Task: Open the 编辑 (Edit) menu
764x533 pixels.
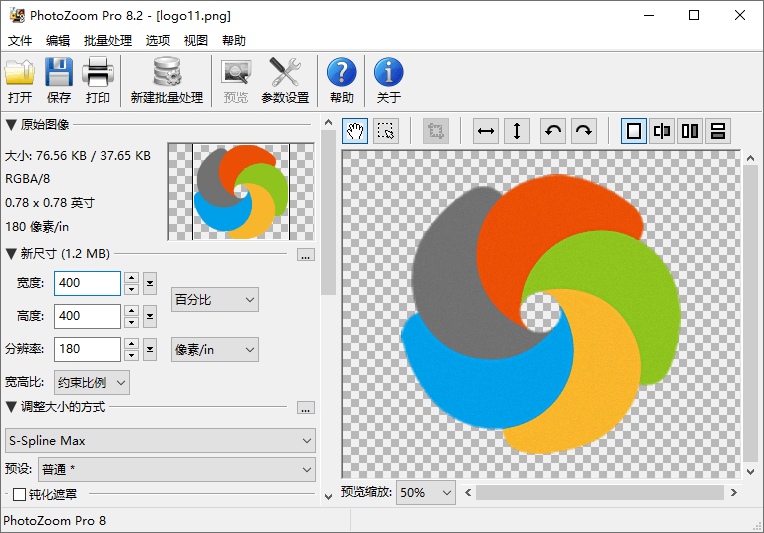Action: [58, 40]
